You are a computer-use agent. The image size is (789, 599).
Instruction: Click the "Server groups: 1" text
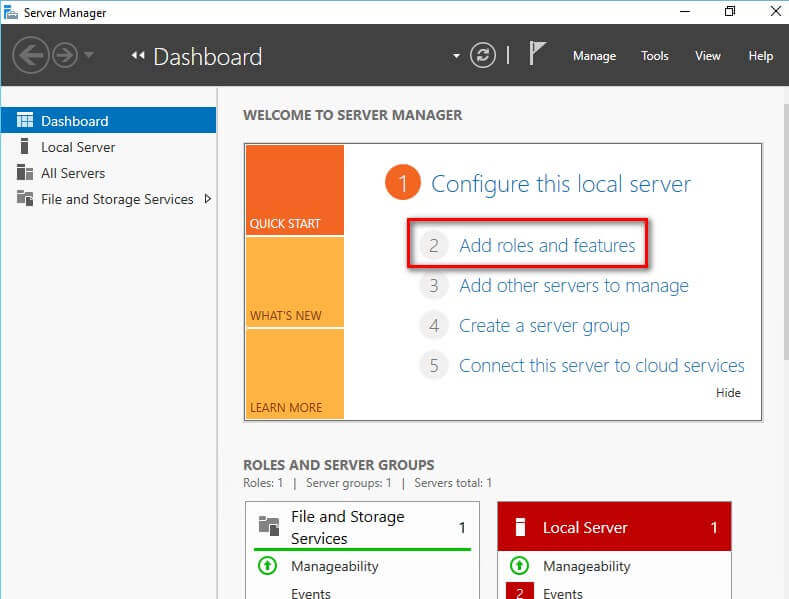(348, 483)
